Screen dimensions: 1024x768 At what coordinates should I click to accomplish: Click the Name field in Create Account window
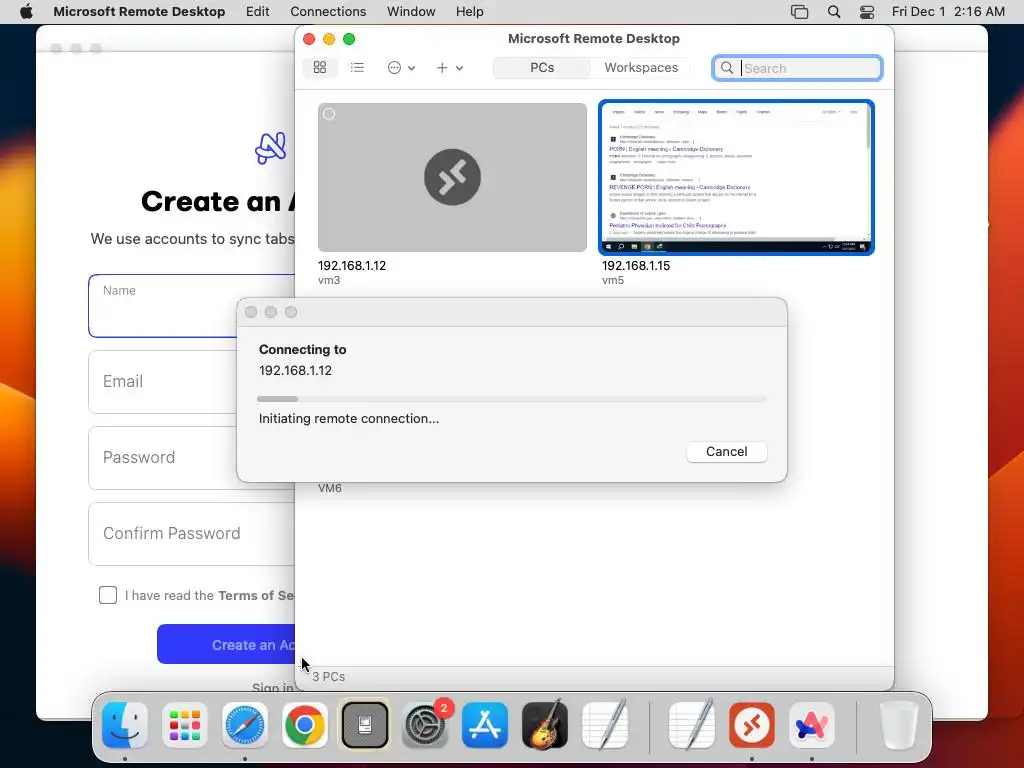pyautogui.click(x=192, y=306)
